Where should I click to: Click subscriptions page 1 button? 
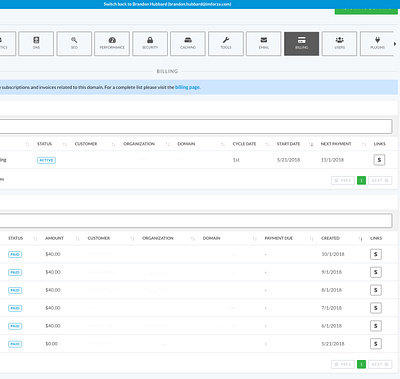361,180
